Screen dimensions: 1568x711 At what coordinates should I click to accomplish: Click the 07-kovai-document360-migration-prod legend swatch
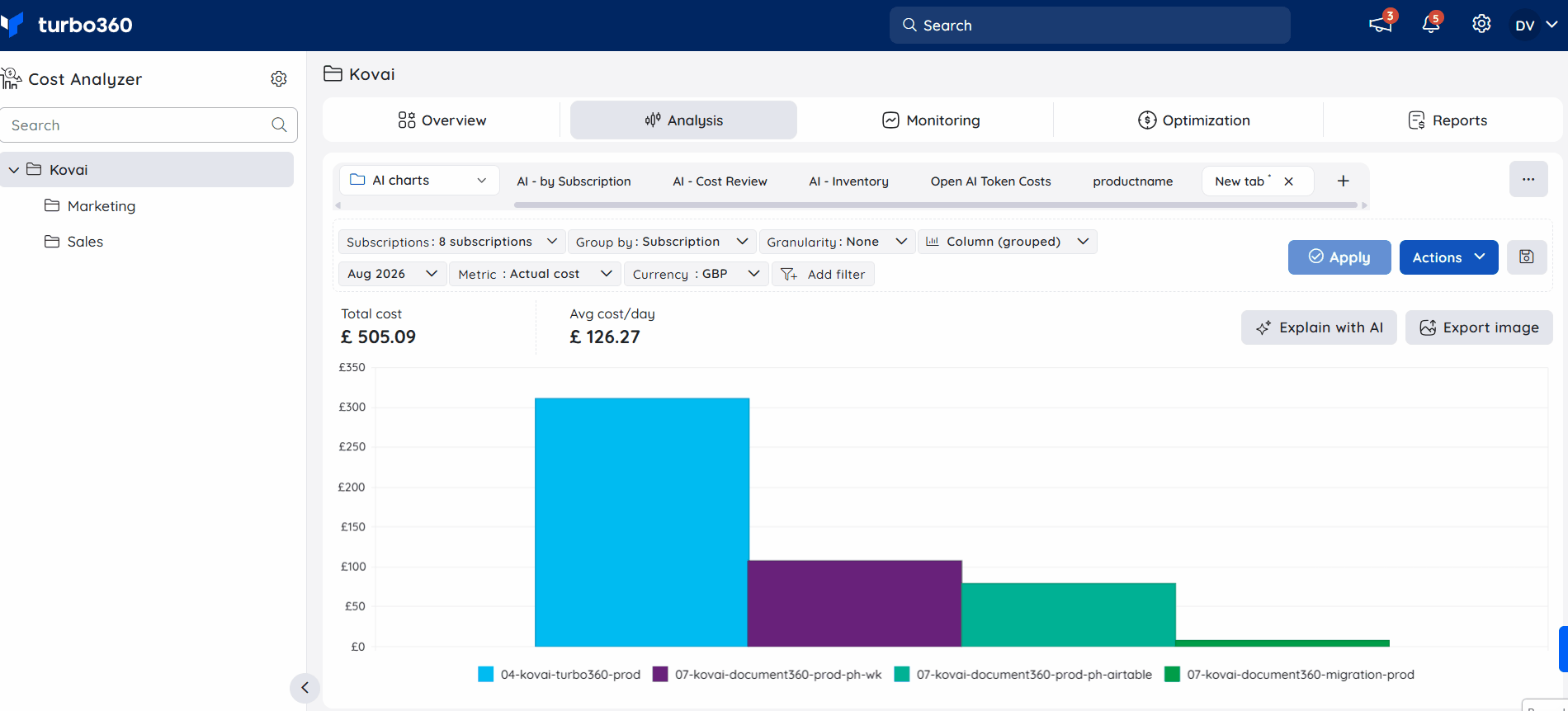(1172, 674)
